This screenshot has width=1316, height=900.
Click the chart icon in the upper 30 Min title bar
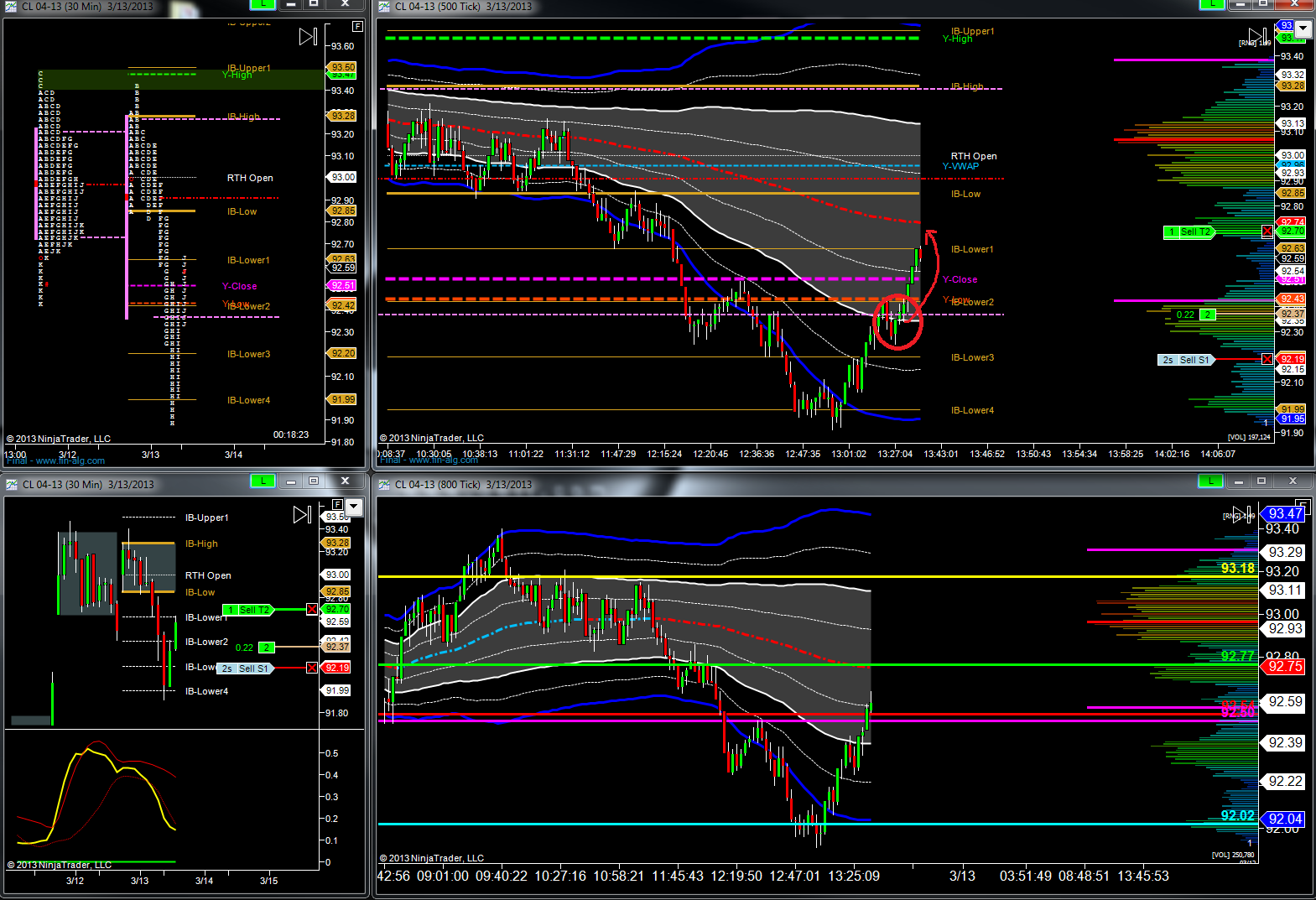click(11, 6)
